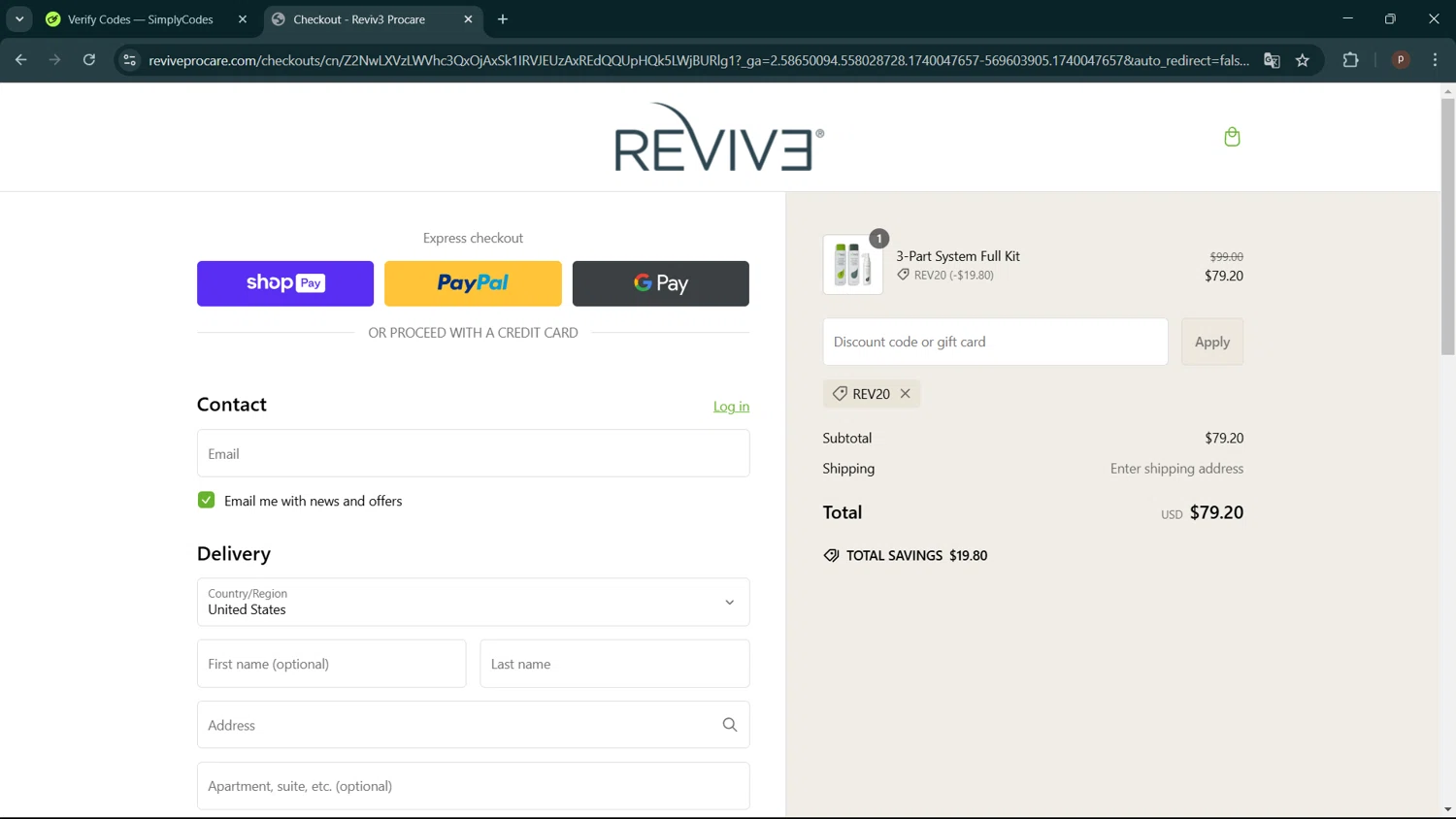The image size is (1456, 819).
Task: Click the Reviv3 logo
Action: point(719,137)
